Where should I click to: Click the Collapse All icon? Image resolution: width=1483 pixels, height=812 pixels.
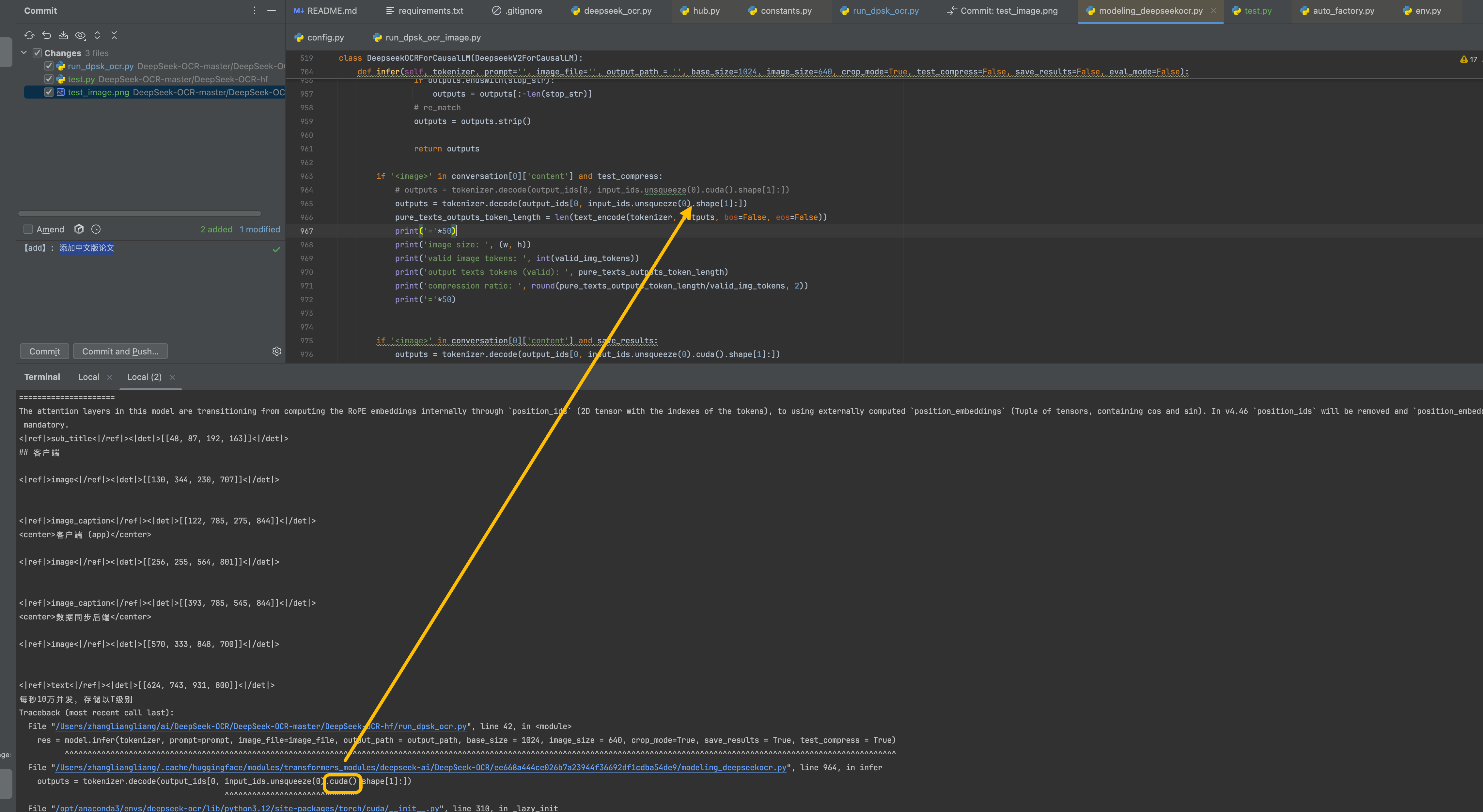(114, 35)
